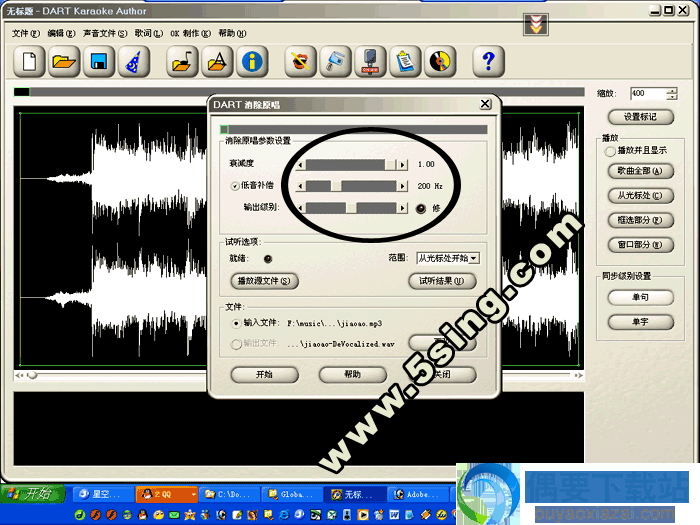Click the 歌曲全部(A) playback button
Screen dimensions: 700x525
641,171
